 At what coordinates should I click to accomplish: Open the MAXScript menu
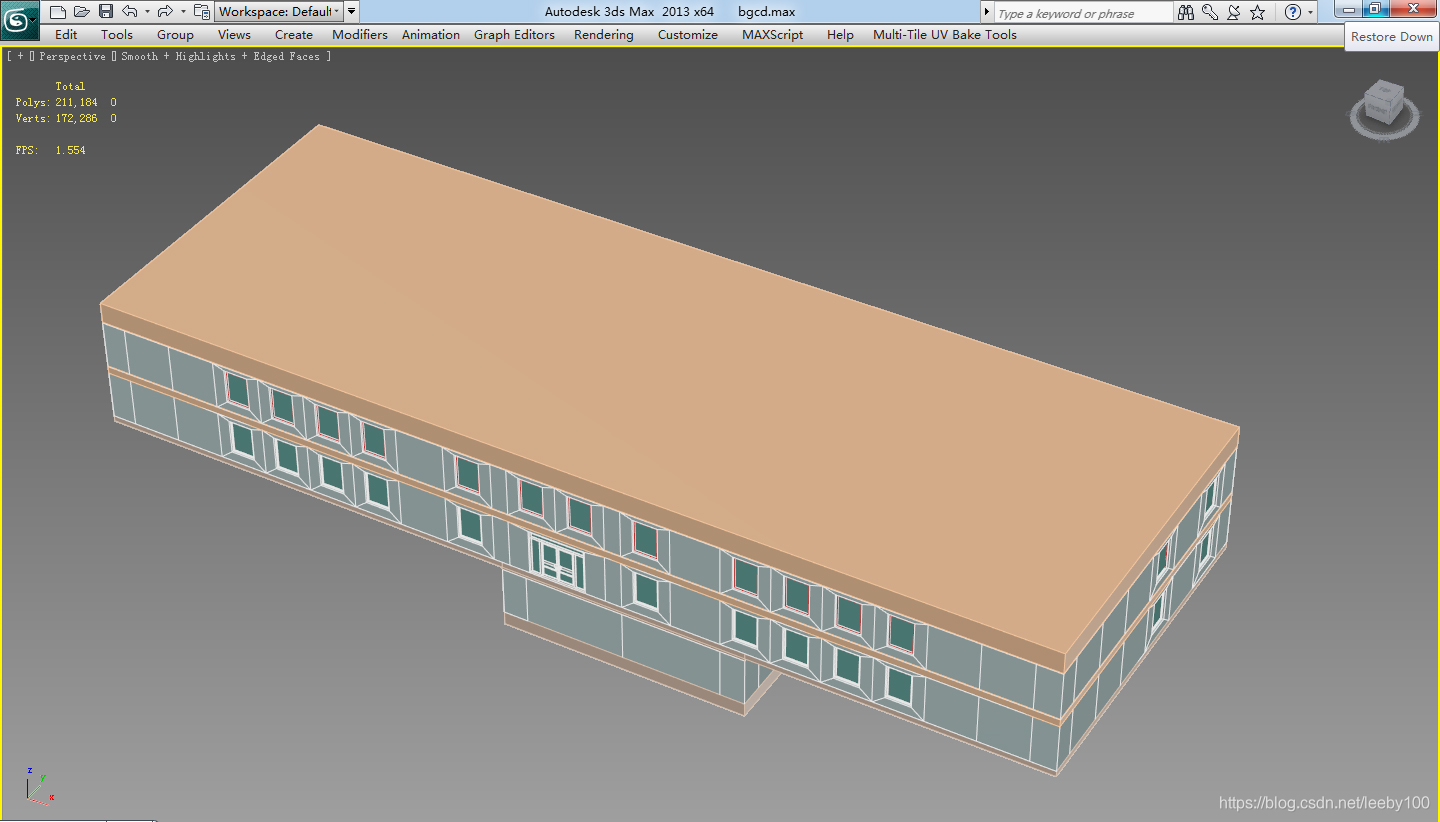773,34
